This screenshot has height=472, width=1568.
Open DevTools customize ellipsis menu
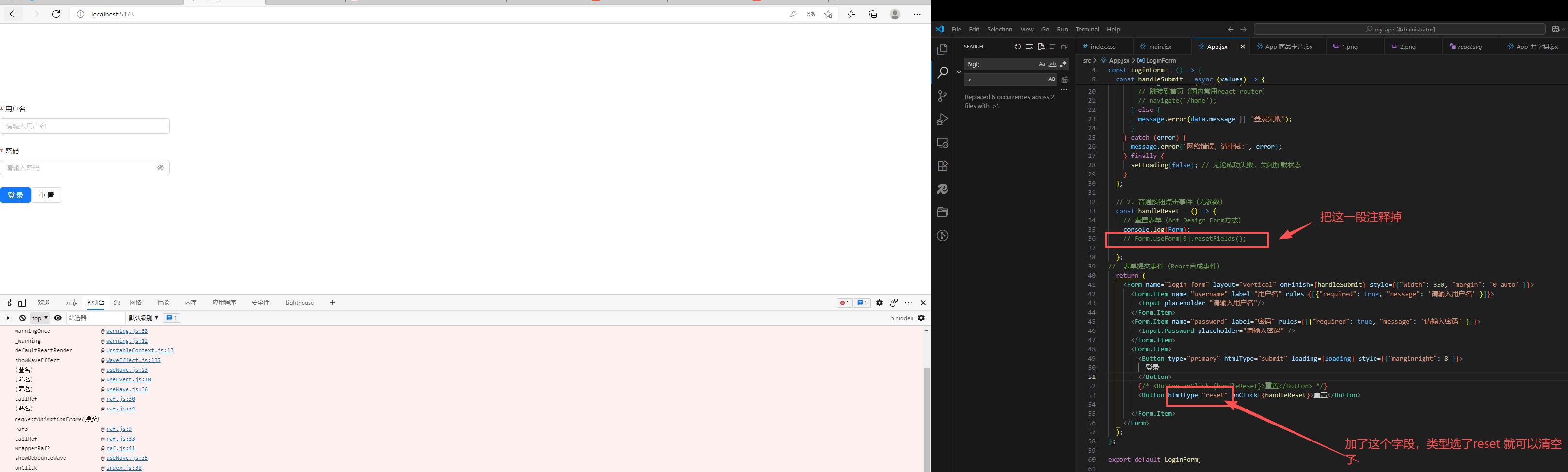909,303
